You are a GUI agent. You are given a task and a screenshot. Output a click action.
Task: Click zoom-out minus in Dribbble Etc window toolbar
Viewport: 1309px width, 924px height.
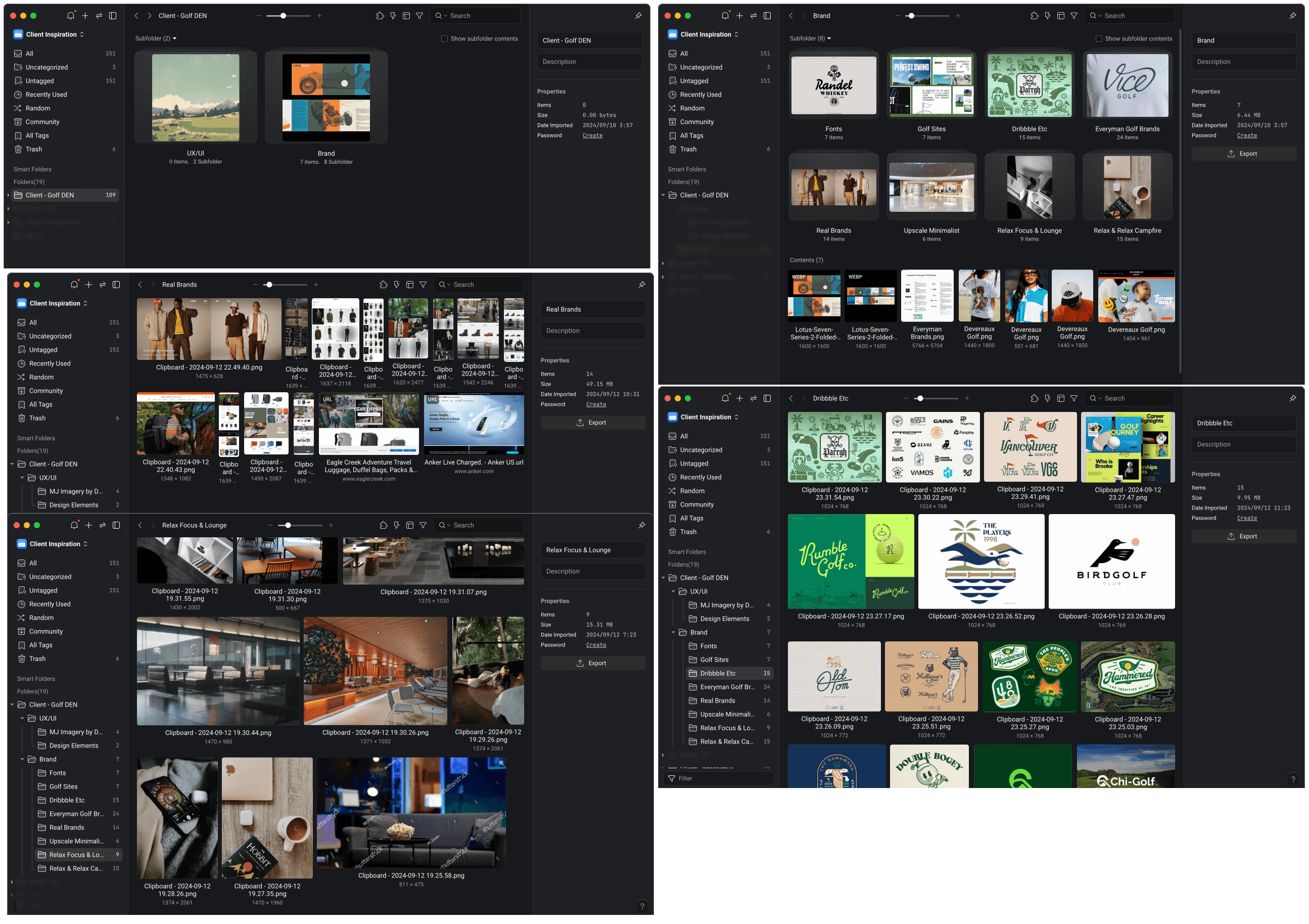coord(906,398)
